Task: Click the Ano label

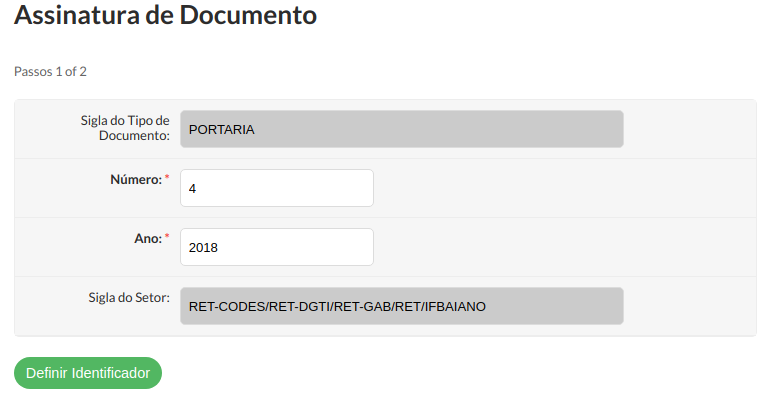Action: point(147,239)
